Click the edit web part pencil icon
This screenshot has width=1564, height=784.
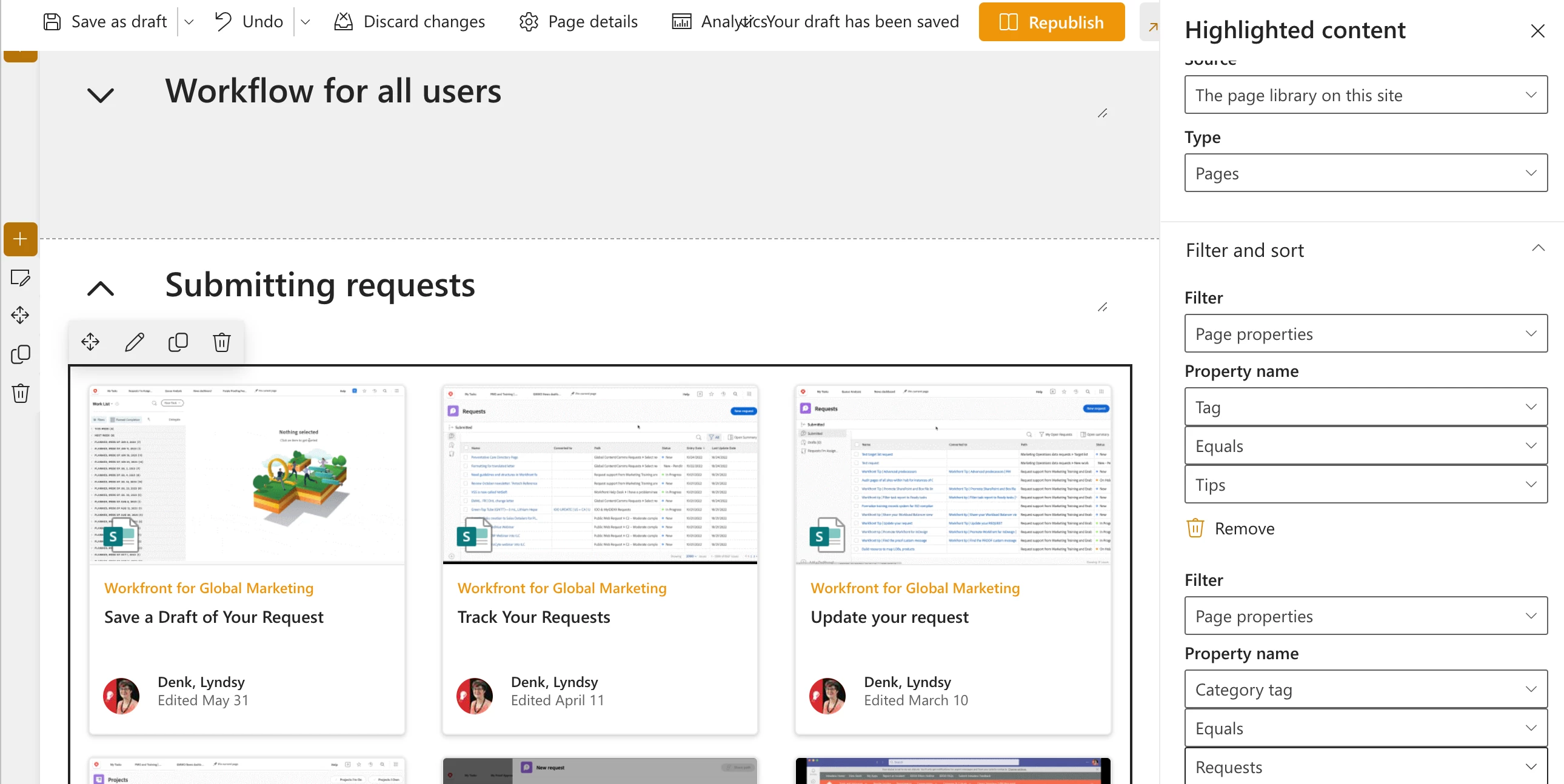coord(134,342)
